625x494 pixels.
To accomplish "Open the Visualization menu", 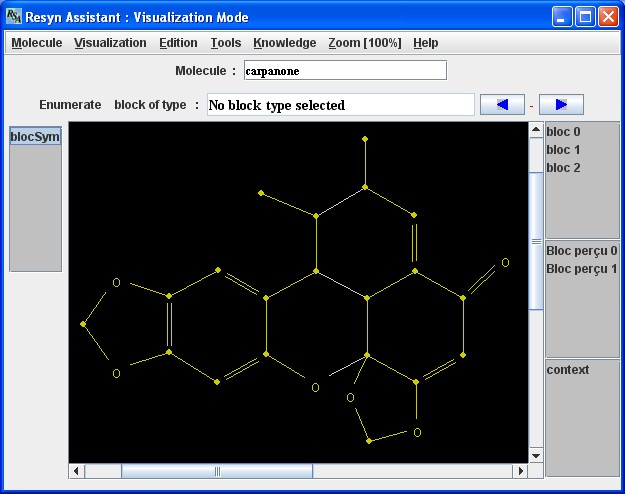I will coord(110,43).
